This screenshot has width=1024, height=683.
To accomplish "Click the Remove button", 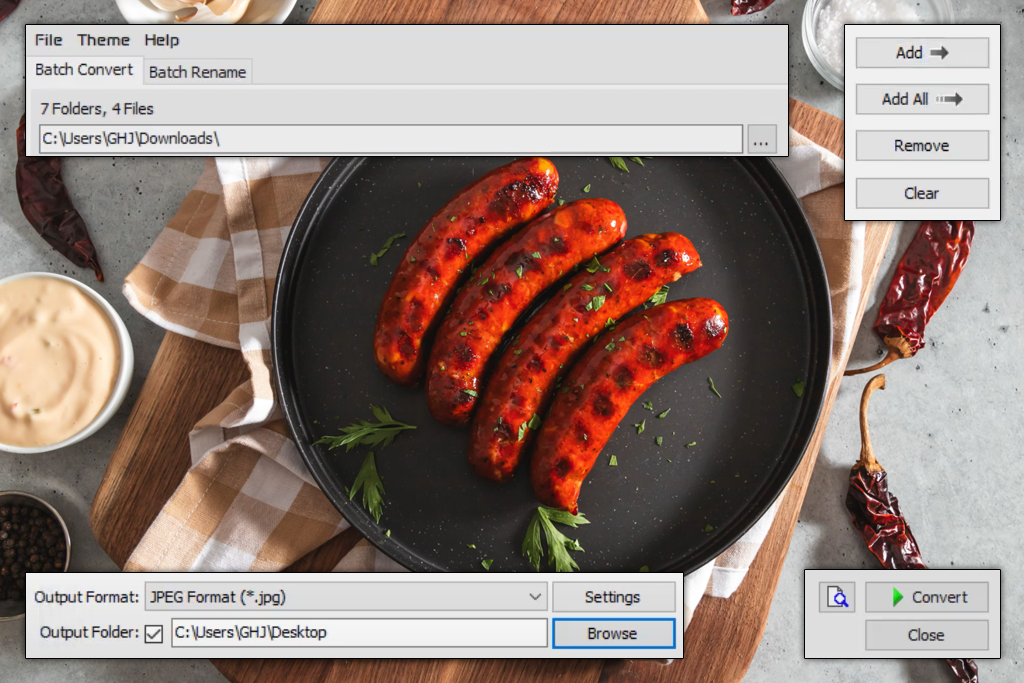I will pos(922,146).
